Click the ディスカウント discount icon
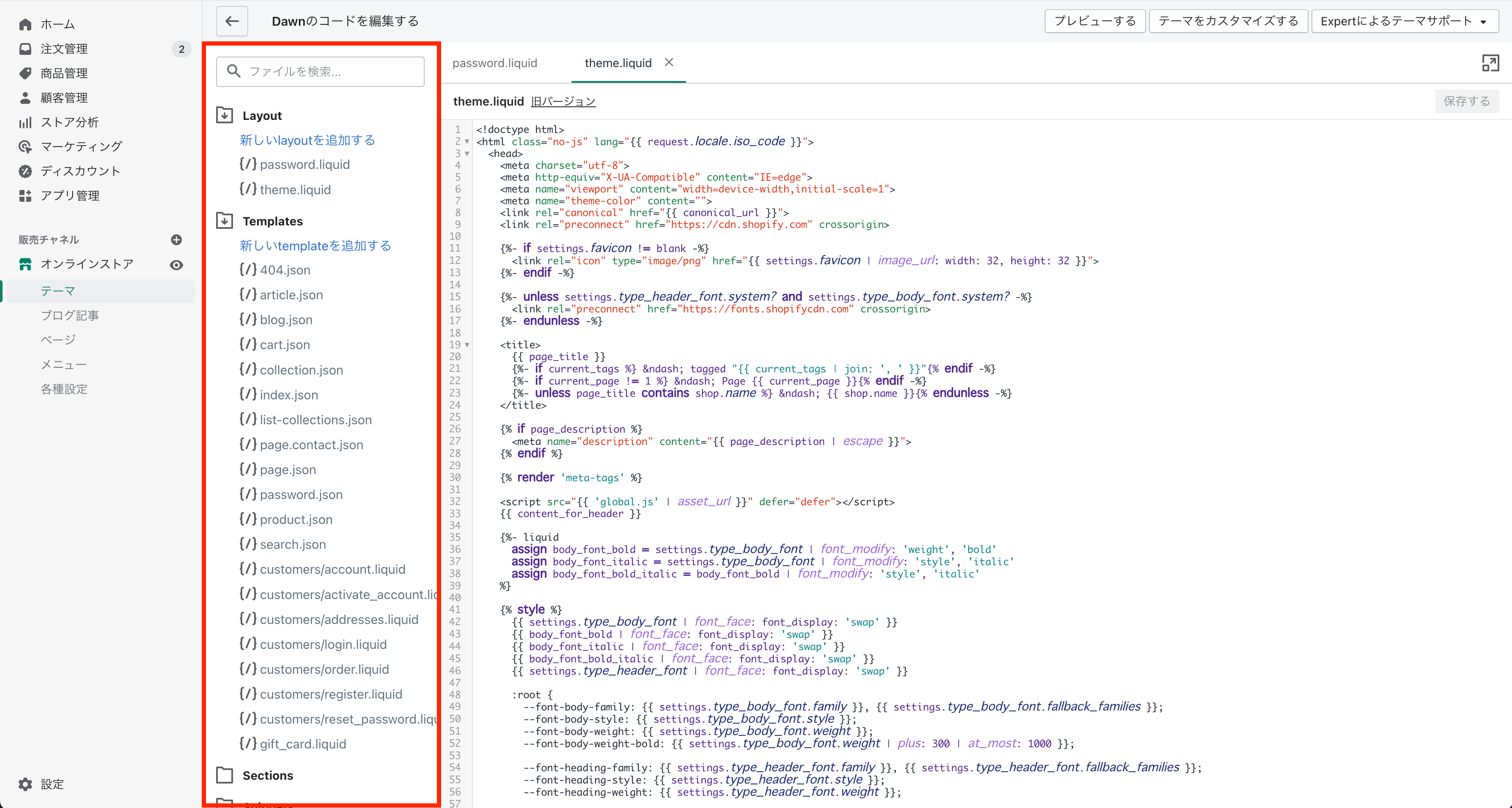Viewport: 1512px width, 808px height. (x=25, y=171)
